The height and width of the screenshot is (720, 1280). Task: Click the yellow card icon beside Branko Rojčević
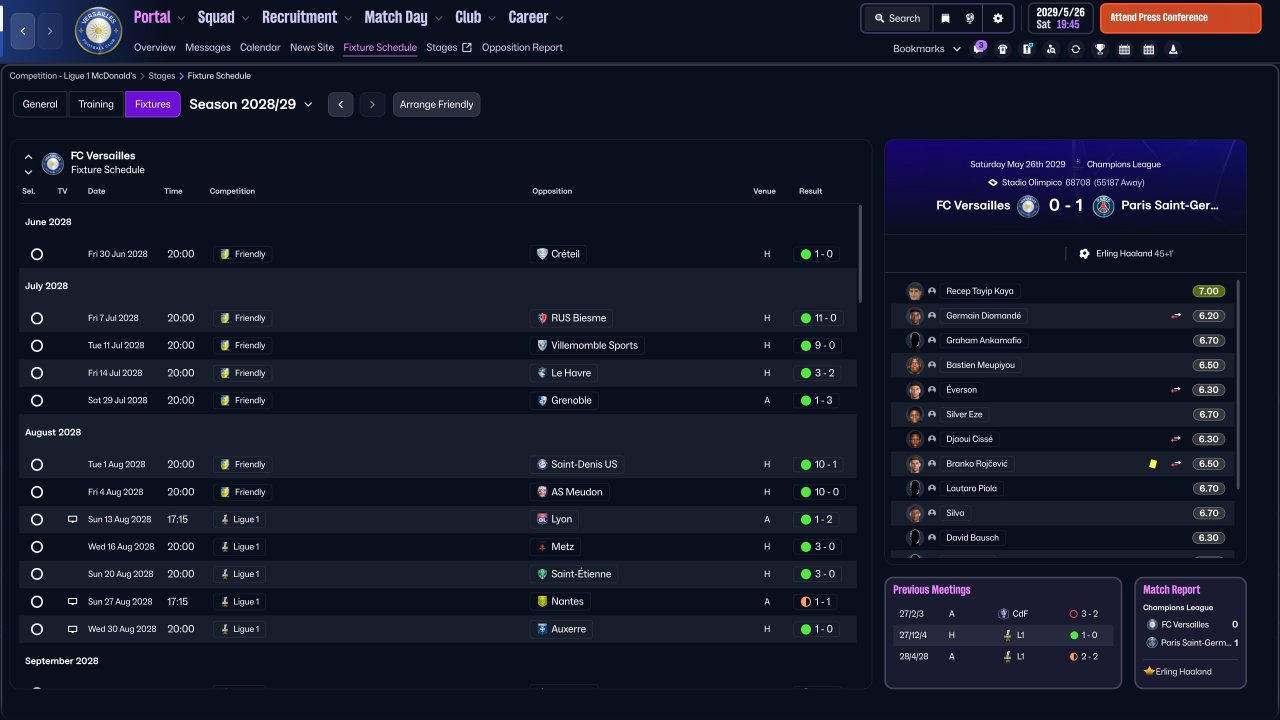click(x=1153, y=464)
